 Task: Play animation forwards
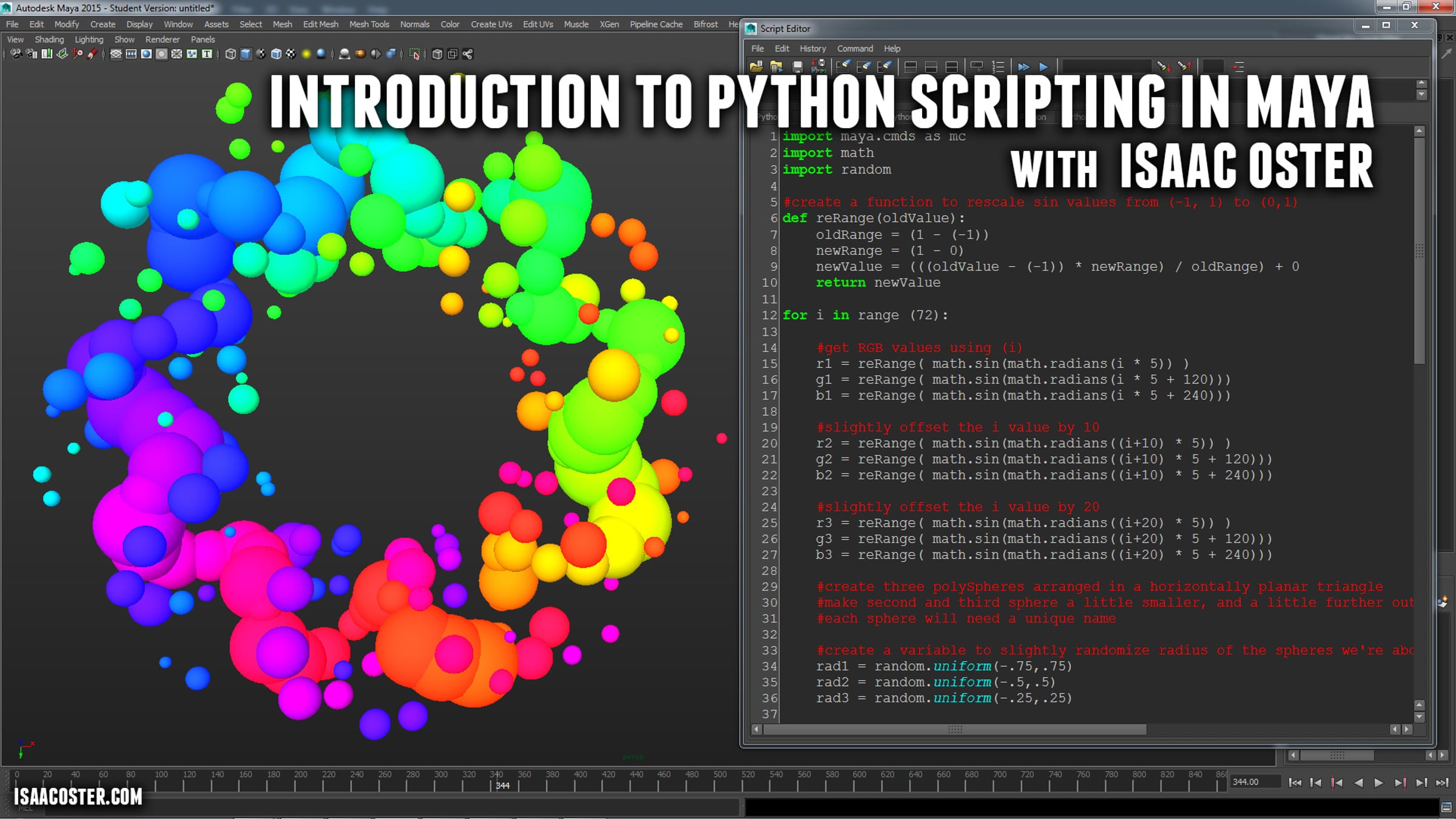1379,783
